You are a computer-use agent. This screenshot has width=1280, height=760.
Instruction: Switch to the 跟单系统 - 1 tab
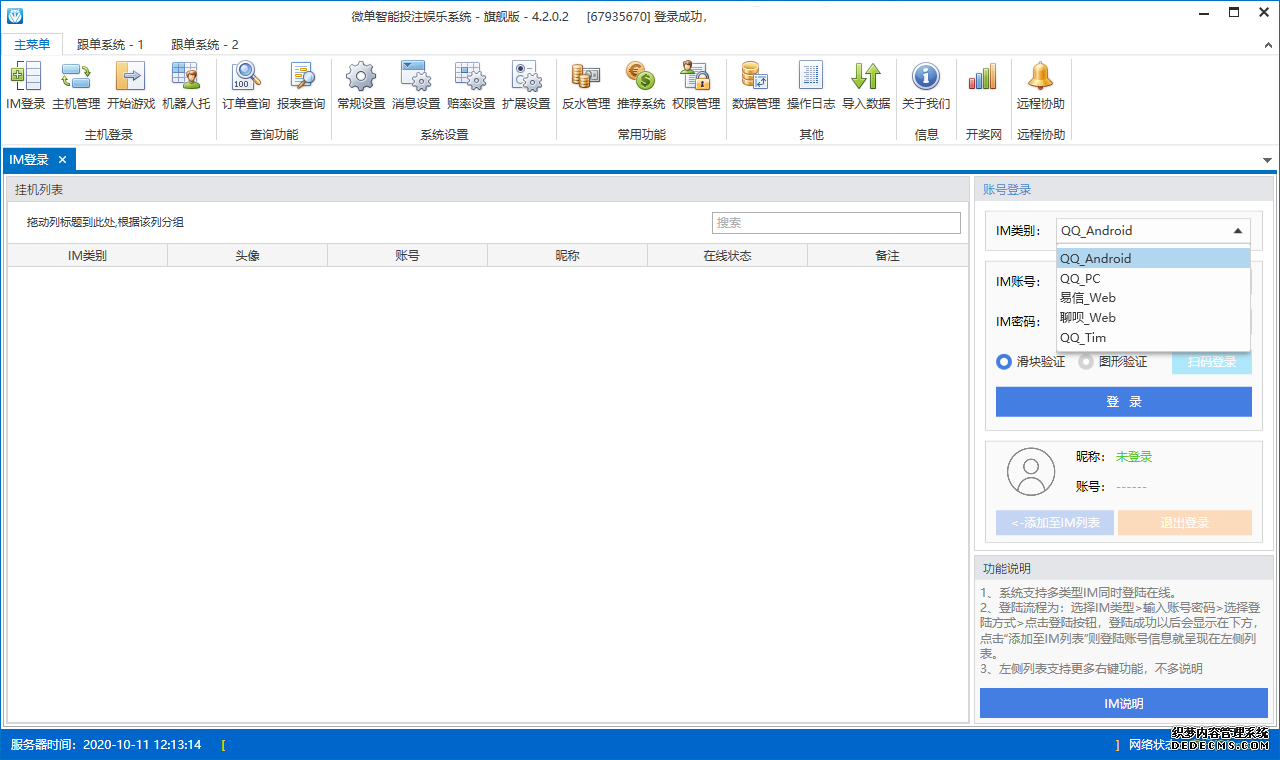point(110,44)
